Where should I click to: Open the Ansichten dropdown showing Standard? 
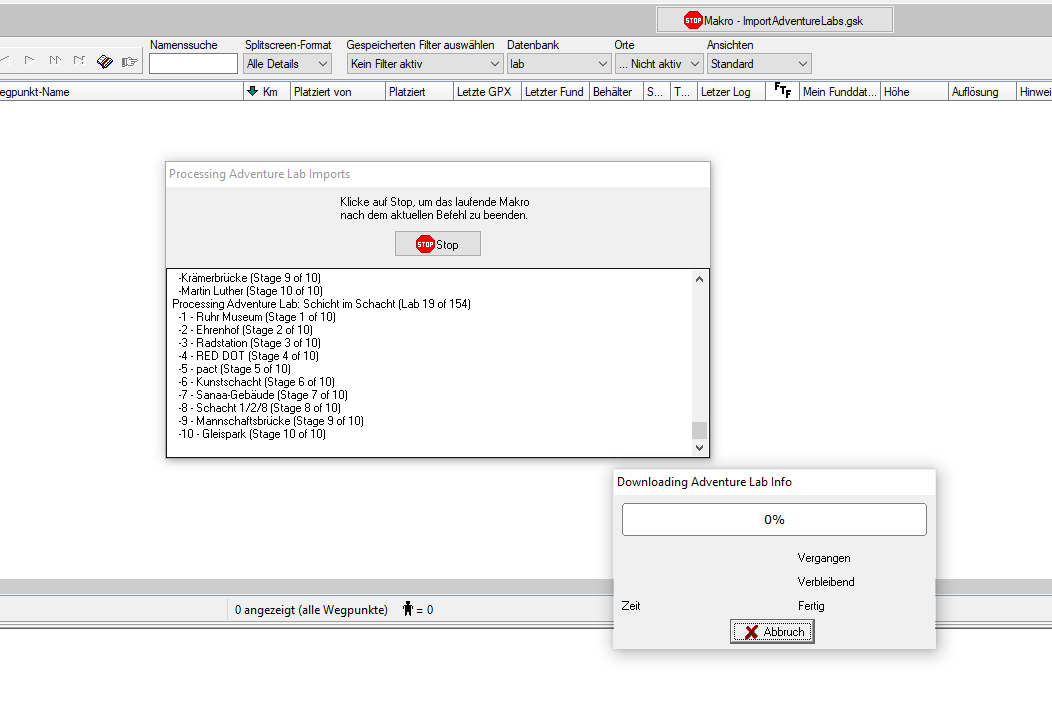(759, 64)
